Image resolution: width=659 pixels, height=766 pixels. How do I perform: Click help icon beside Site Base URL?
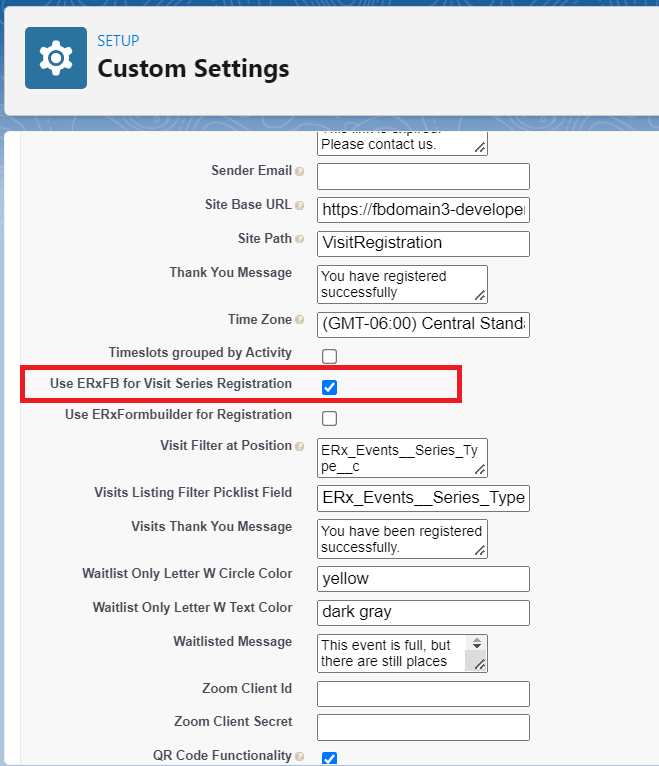click(300, 206)
